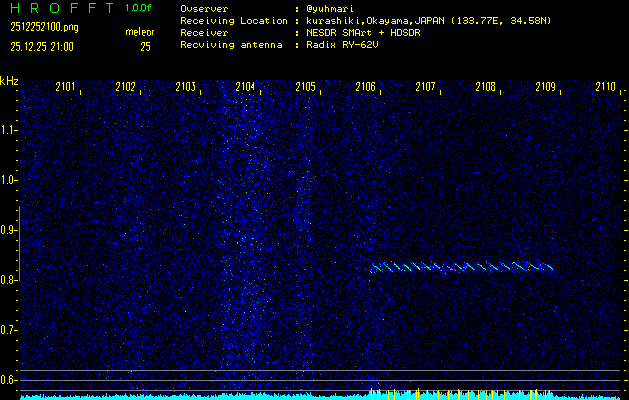Image resolution: width=629 pixels, height=400 pixels.
Task: Select the location text kurashiki,Okayama,JAPAN
Action: coord(376,21)
